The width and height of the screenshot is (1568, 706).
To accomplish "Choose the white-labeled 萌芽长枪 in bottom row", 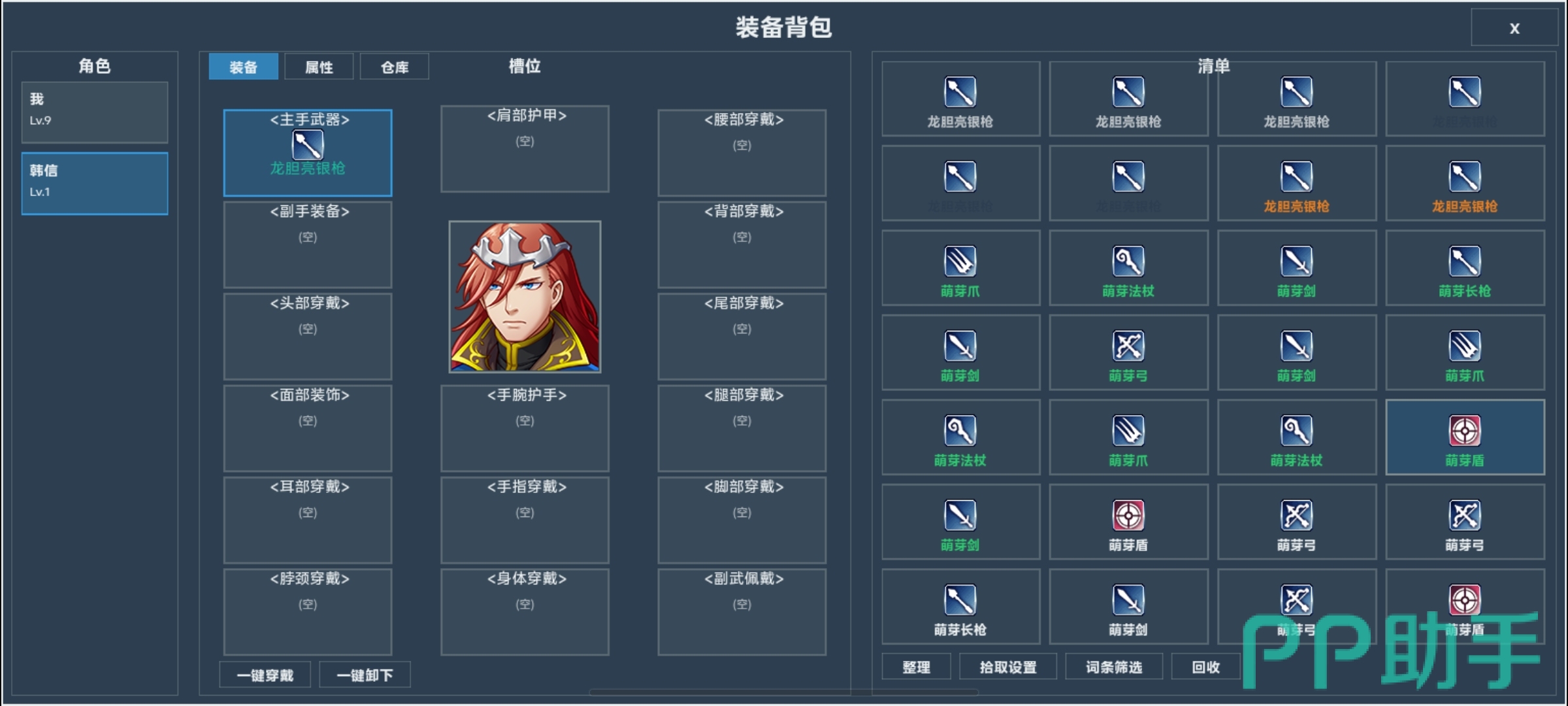I will tap(960, 607).
